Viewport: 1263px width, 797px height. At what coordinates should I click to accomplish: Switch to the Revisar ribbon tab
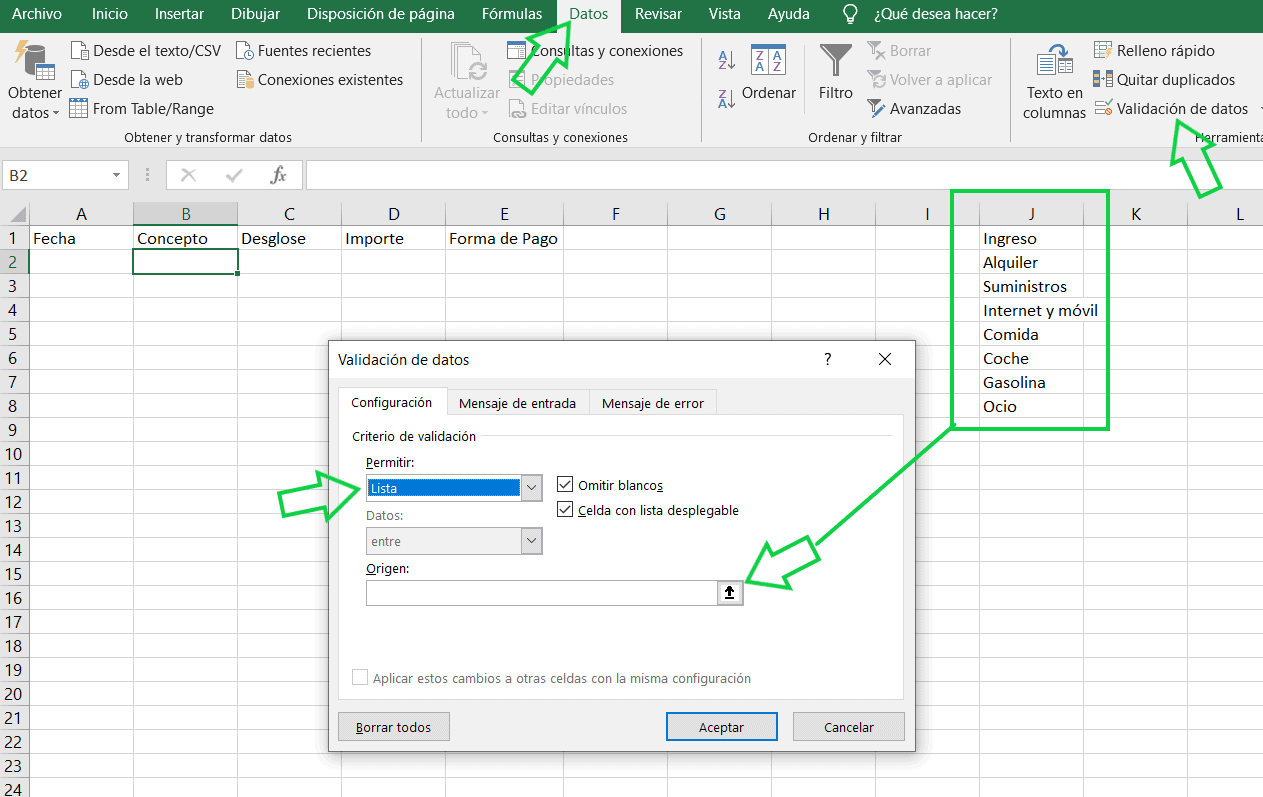pyautogui.click(x=658, y=14)
